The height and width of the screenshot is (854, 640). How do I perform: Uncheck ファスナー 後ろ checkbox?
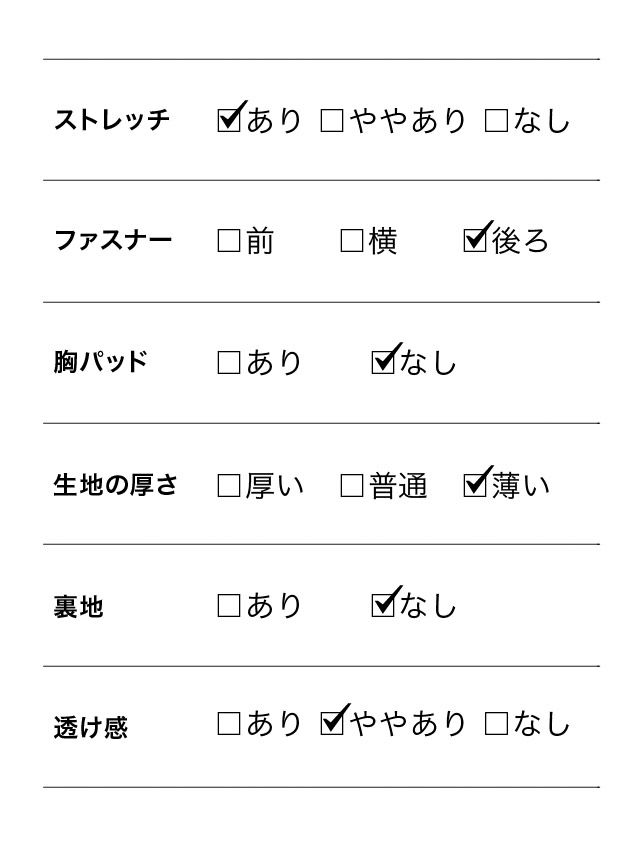[x=475, y=242]
